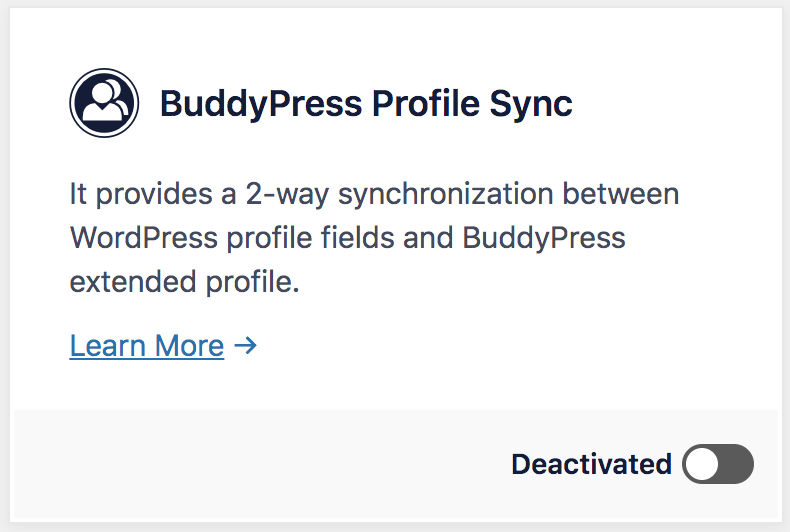Activate BuddyPress Profile Sync with the toggle
This screenshot has height=532, width=790.
pos(718,464)
